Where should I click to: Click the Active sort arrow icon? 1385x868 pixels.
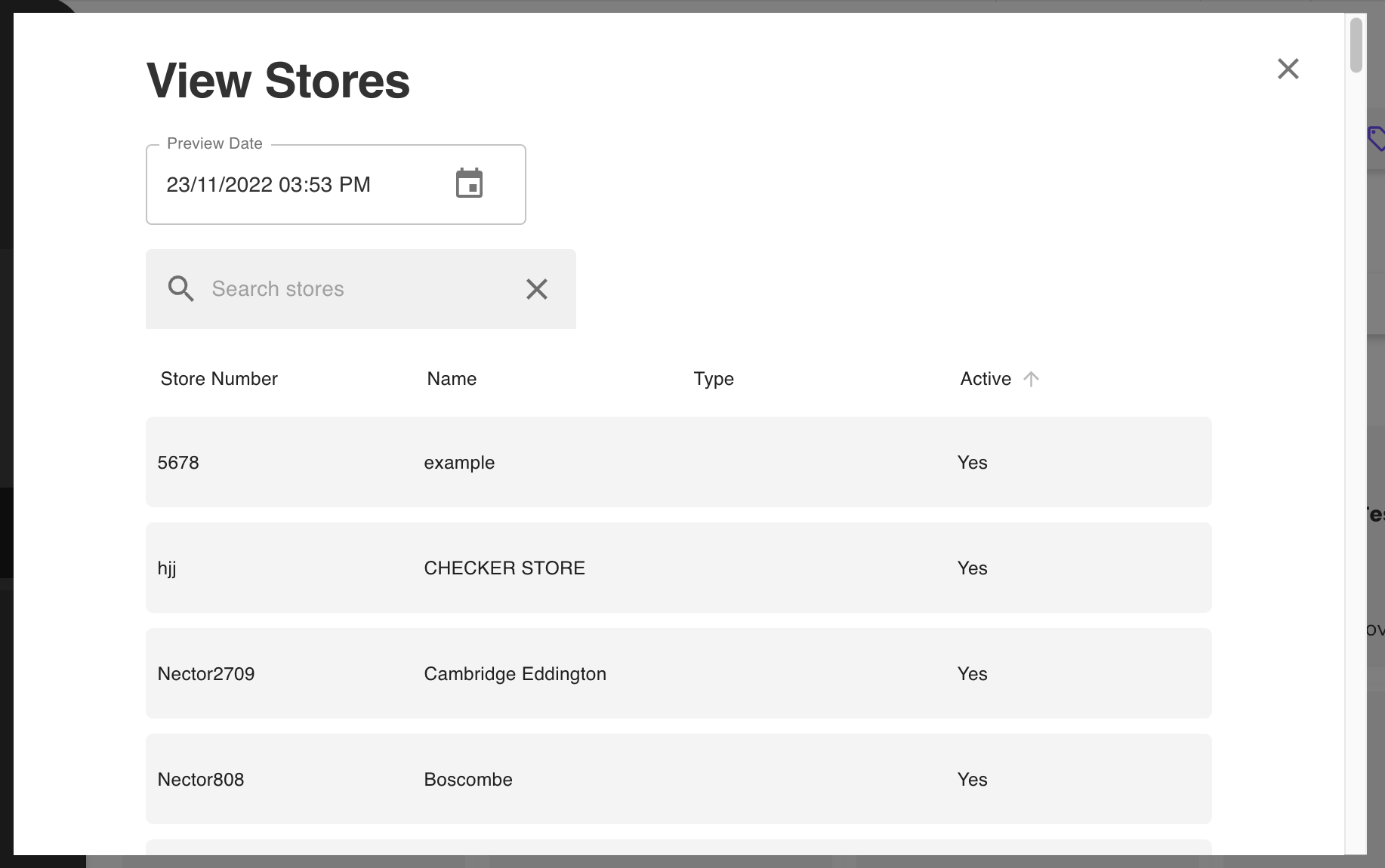1031,379
